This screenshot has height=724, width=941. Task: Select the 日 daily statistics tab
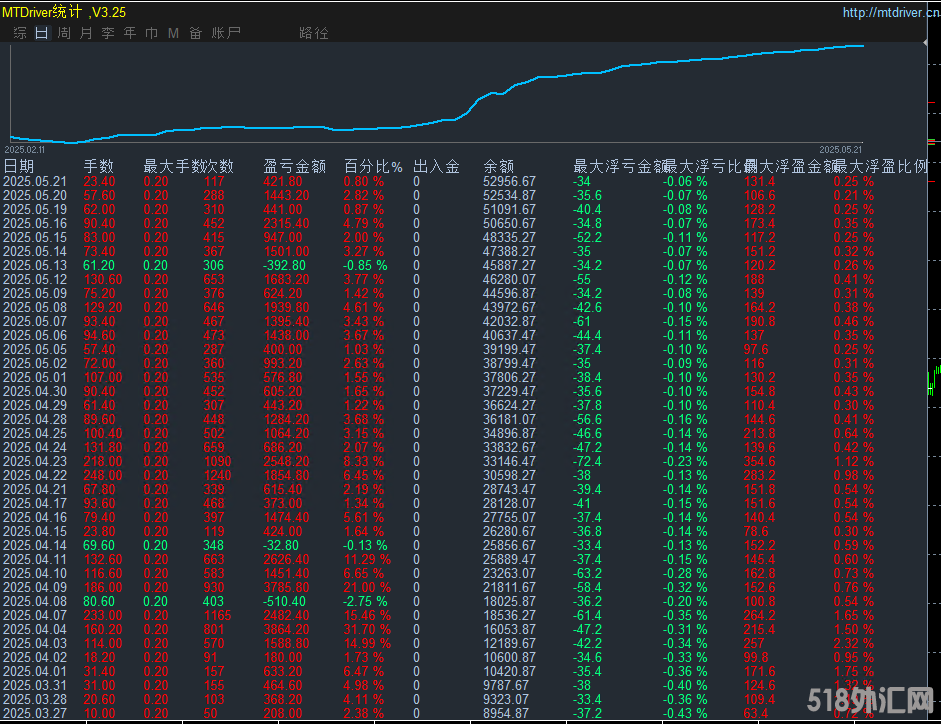coord(41,33)
